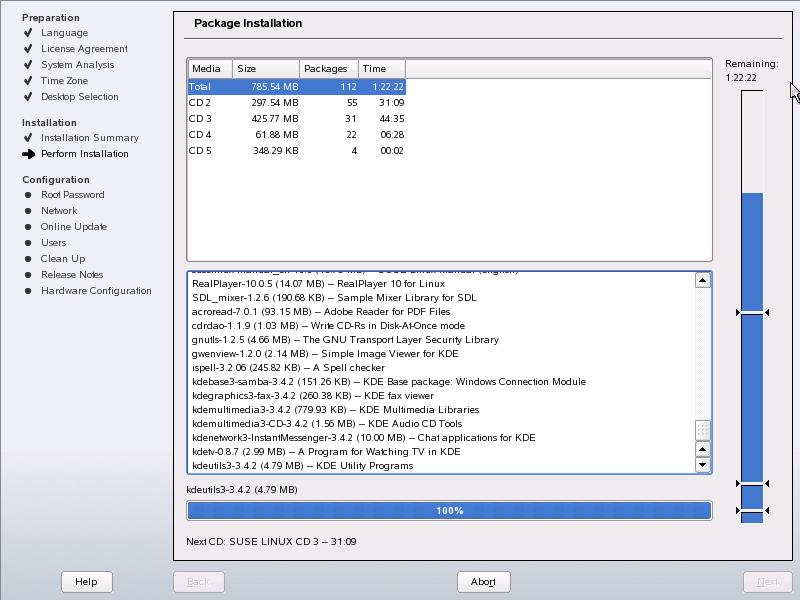Click the Help button
Screen dimensions: 800x600
click(x=86, y=582)
